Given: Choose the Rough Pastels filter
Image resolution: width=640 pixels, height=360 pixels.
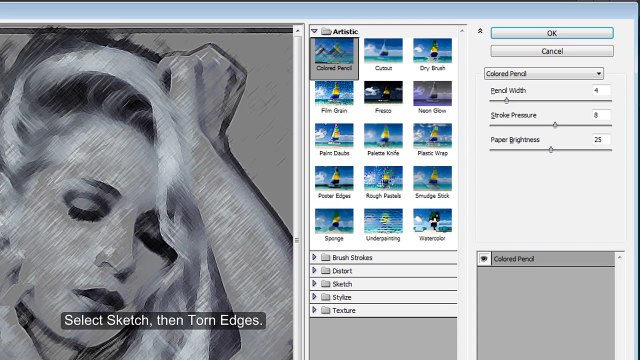Looking at the screenshot, I should click(383, 182).
